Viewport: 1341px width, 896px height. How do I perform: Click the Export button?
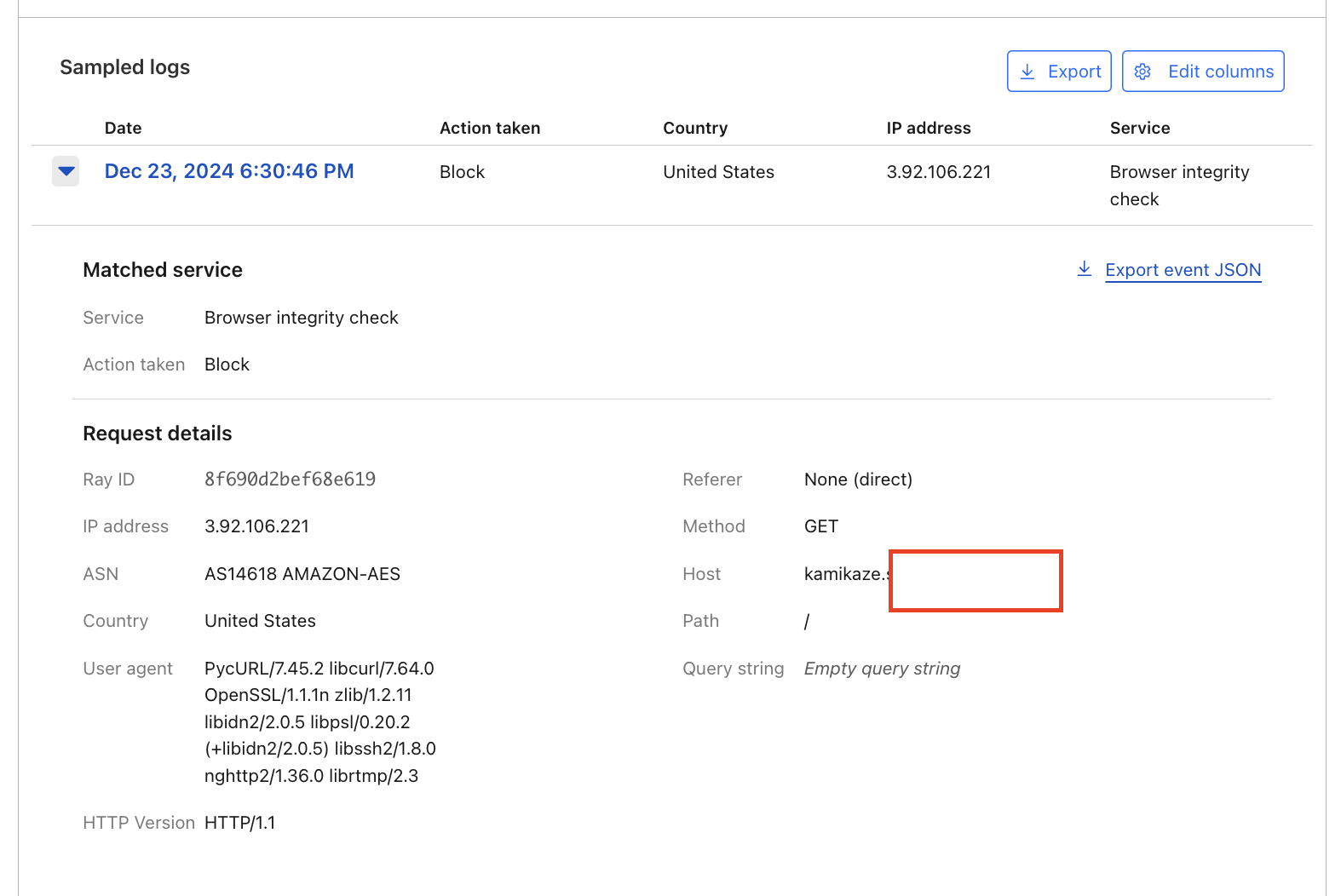coord(1059,72)
